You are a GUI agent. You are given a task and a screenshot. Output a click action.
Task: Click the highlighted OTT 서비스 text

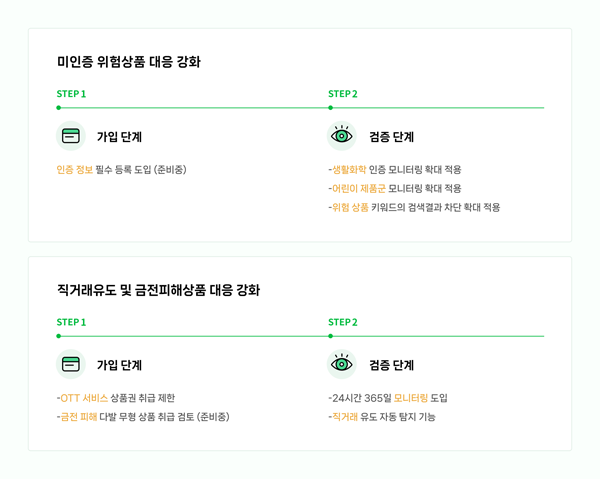point(84,398)
